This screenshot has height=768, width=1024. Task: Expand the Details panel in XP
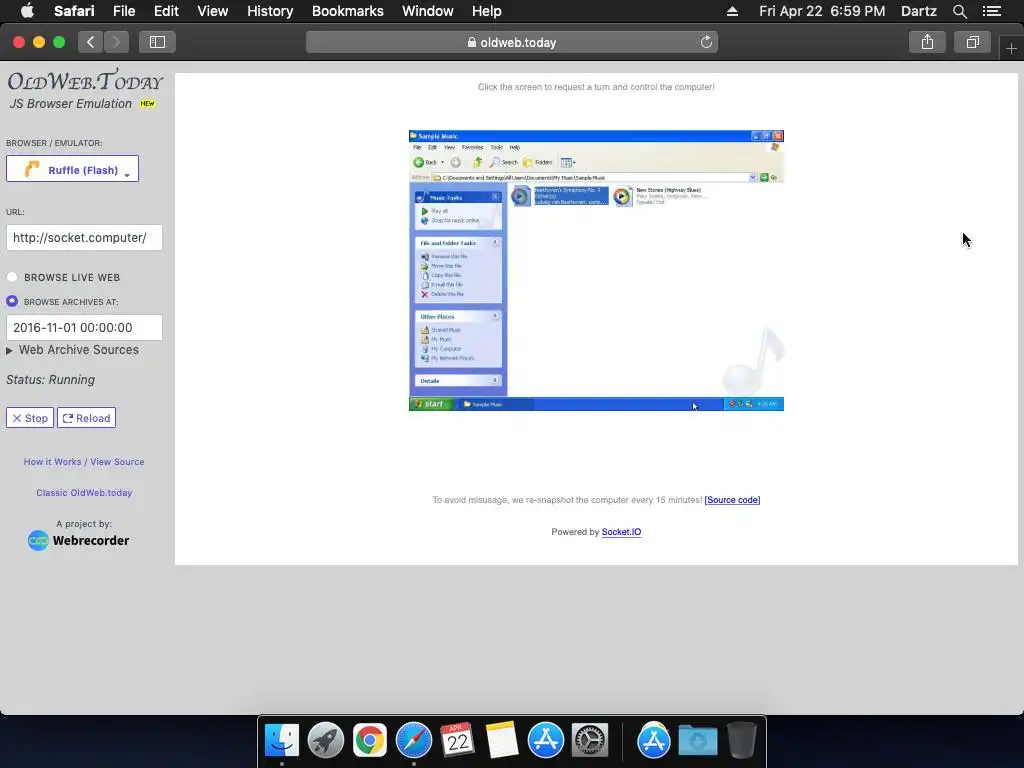[x=496, y=380]
